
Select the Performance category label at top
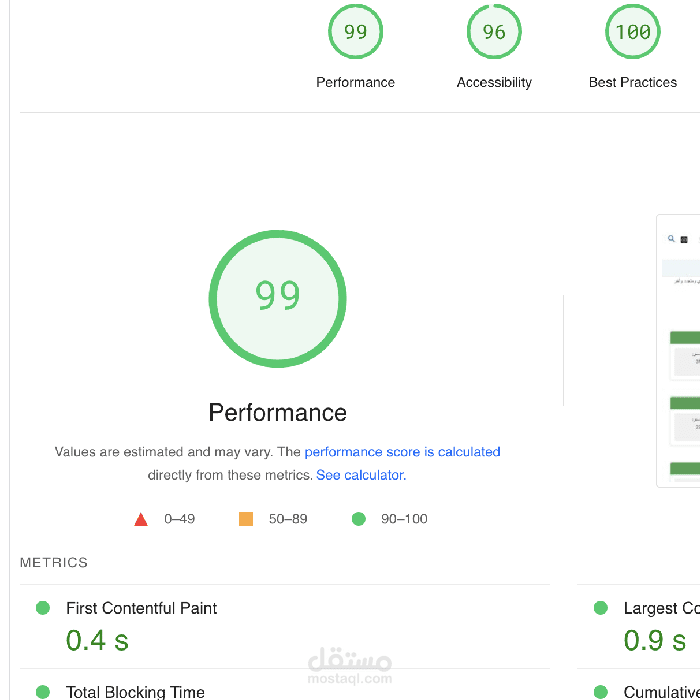point(355,82)
